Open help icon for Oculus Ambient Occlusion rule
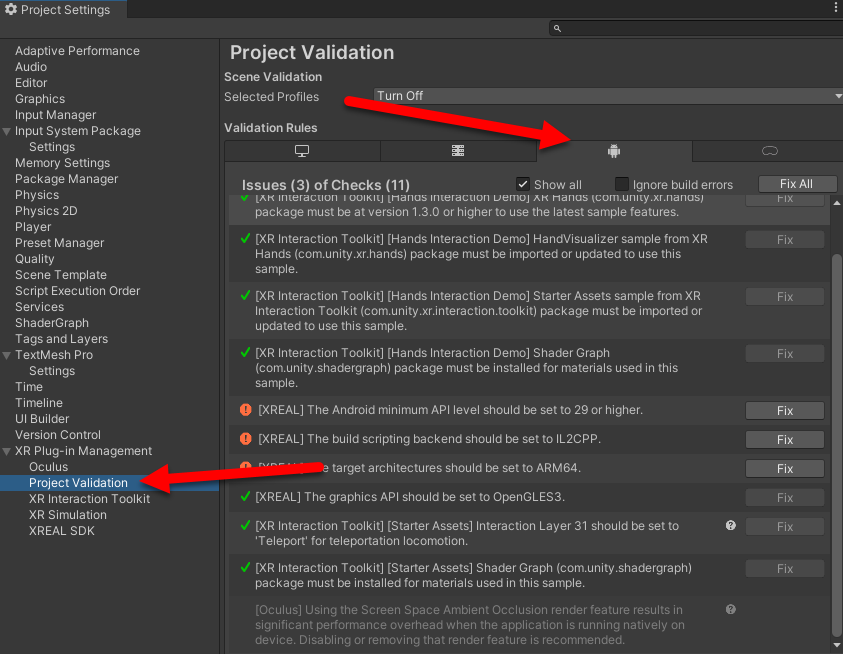This screenshot has height=654, width=843. [731, 609]
